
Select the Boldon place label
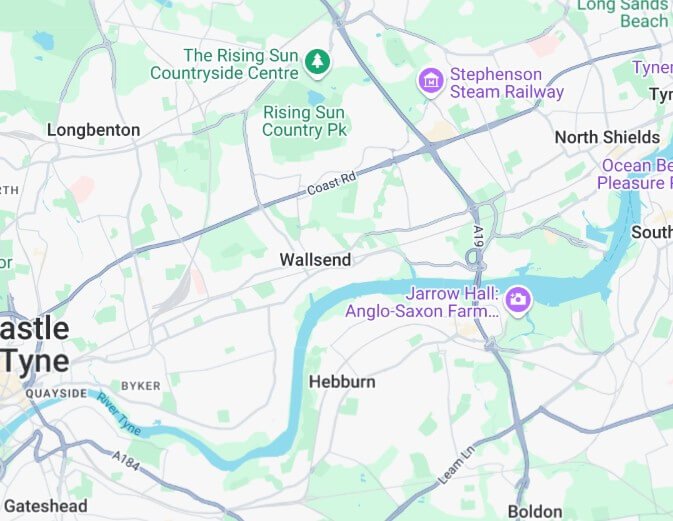(535, 512)
